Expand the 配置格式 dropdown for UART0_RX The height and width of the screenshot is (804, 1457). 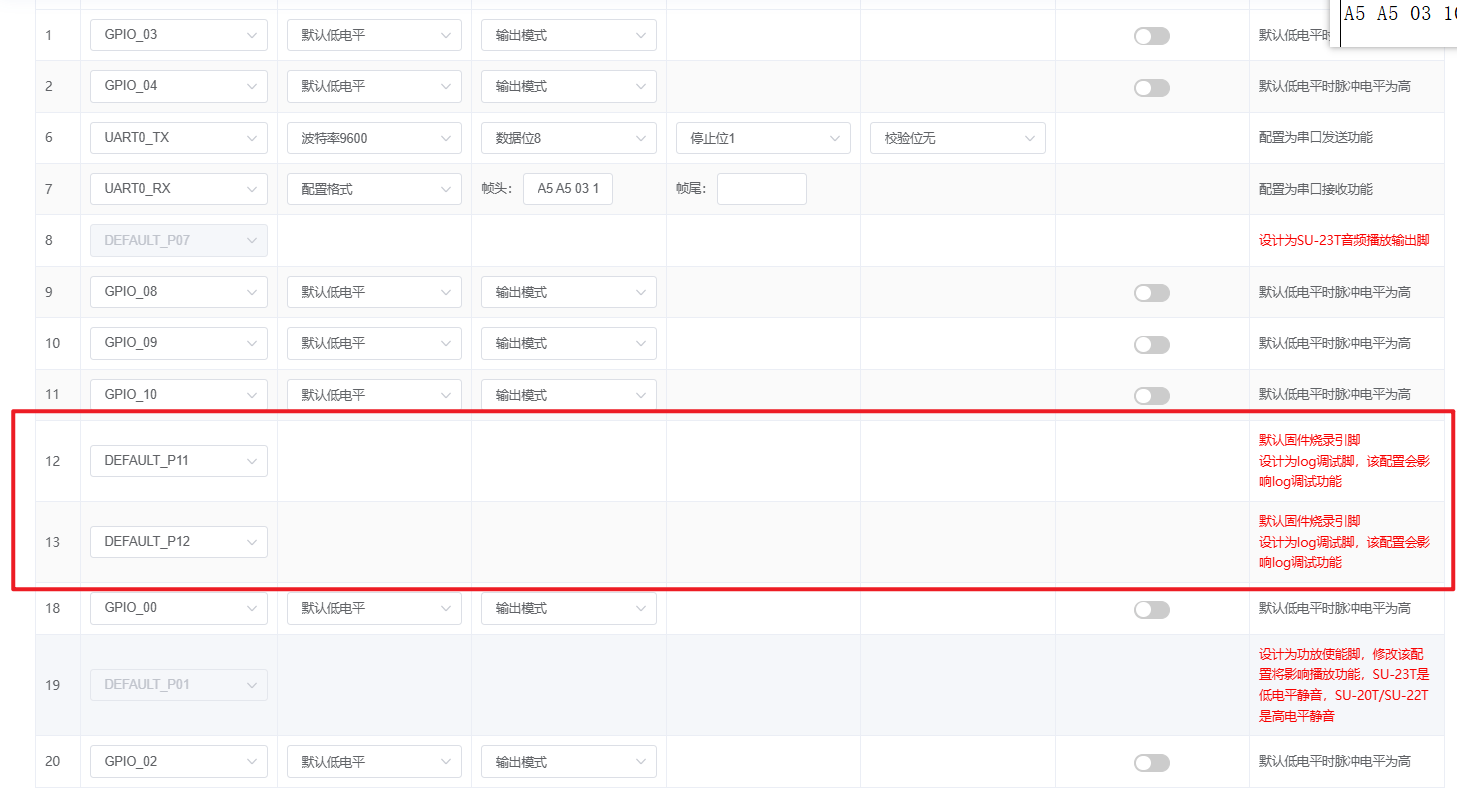tap(374, 189)
